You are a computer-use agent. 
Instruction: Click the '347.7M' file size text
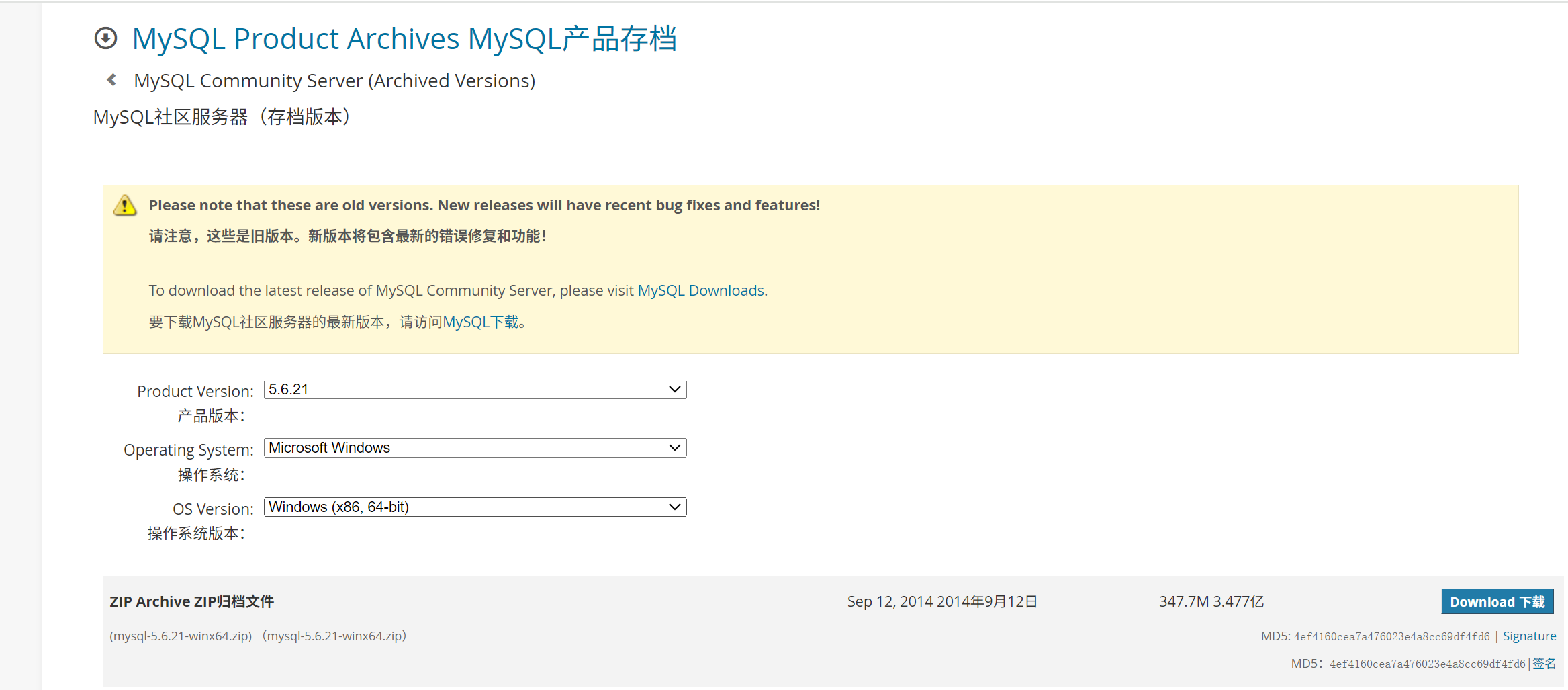point(1184,602)
